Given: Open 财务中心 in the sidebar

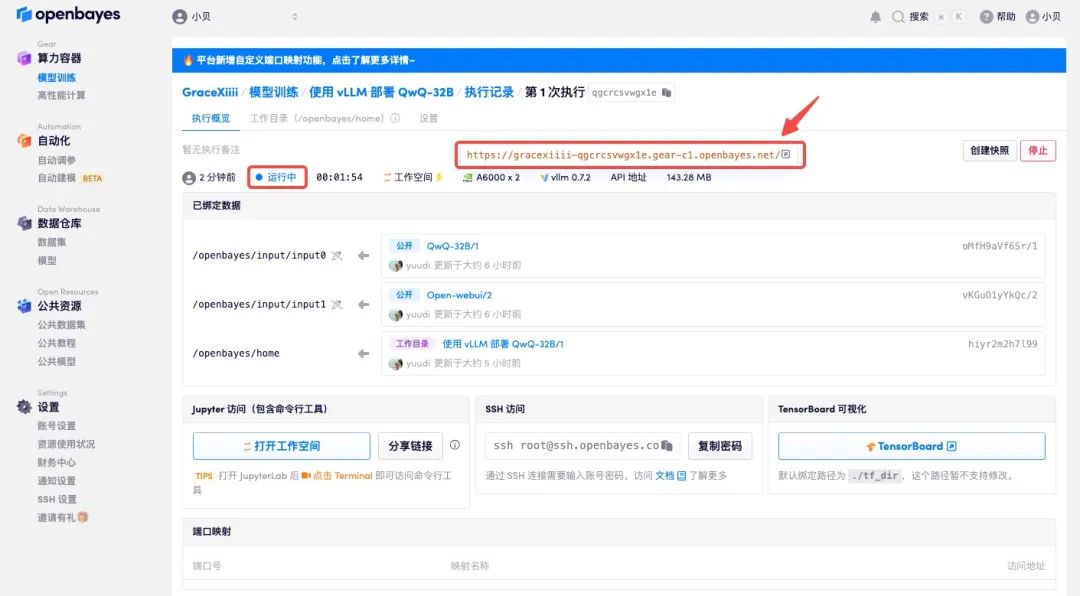Looking at the screenshot, I should (56, 462).
